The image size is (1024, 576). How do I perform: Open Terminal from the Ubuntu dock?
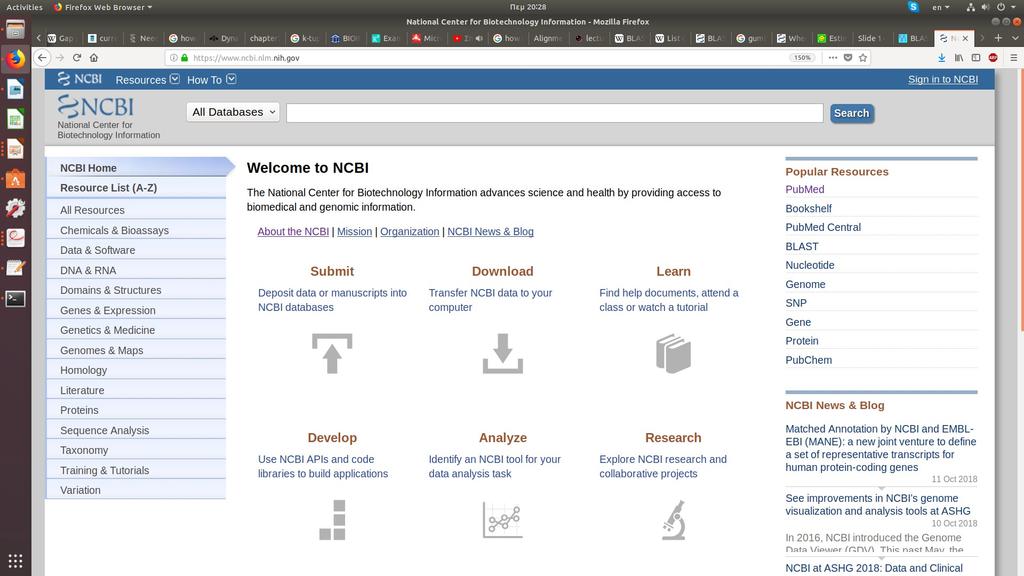pos(15,298)
